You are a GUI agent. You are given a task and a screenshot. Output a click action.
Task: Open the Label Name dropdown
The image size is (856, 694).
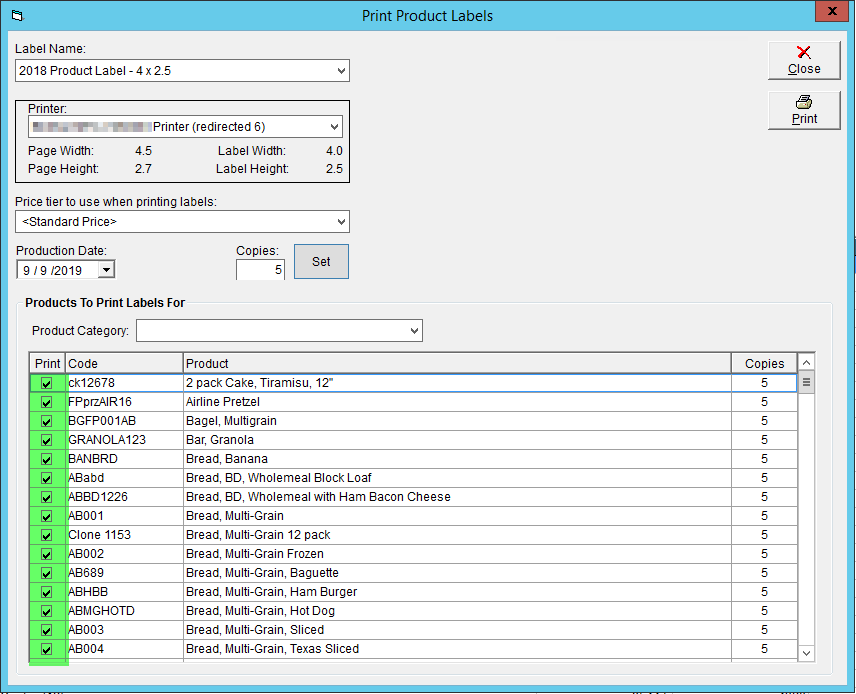pos(341,70)
